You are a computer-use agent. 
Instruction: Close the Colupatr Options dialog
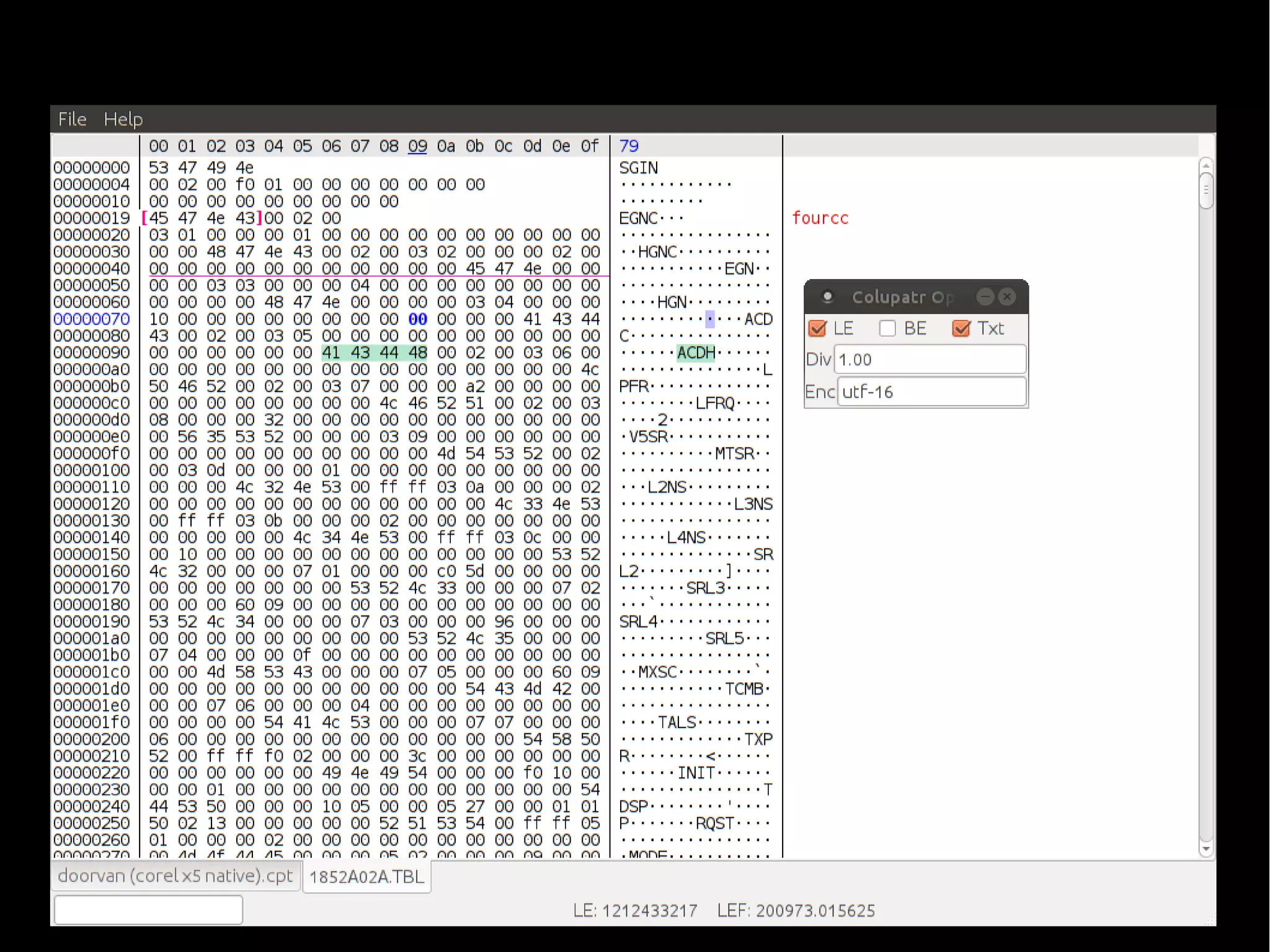click(x=1007, y=297)
